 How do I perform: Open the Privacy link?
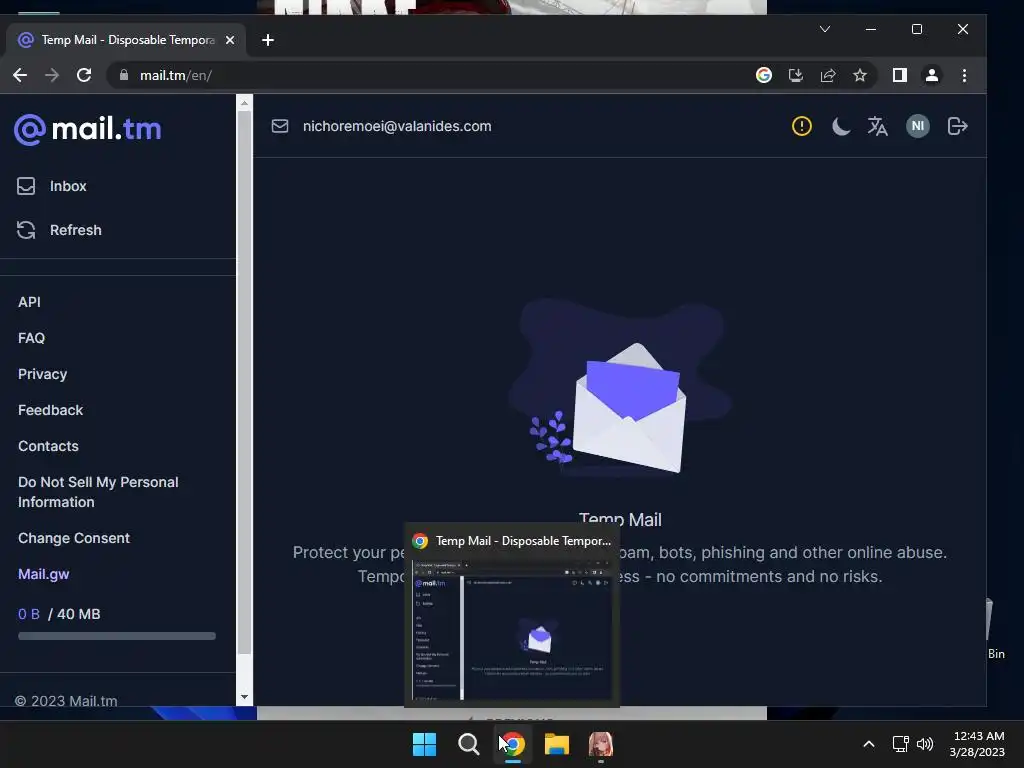pos(42,374)
